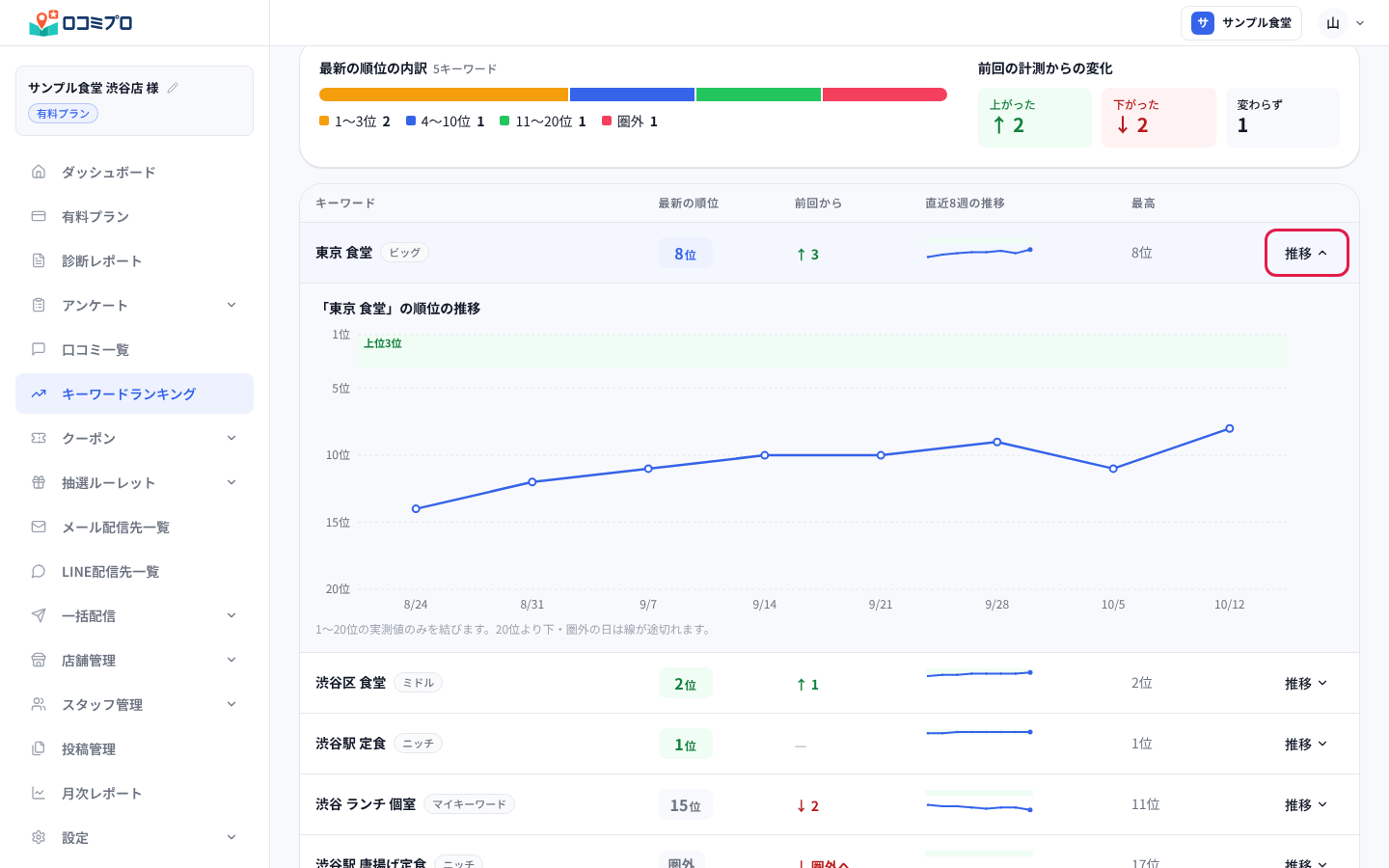The image size is (1389, 868).
Task: Click the edit pencil next to サンプル食堂 渋谷店
Action: 173,88
